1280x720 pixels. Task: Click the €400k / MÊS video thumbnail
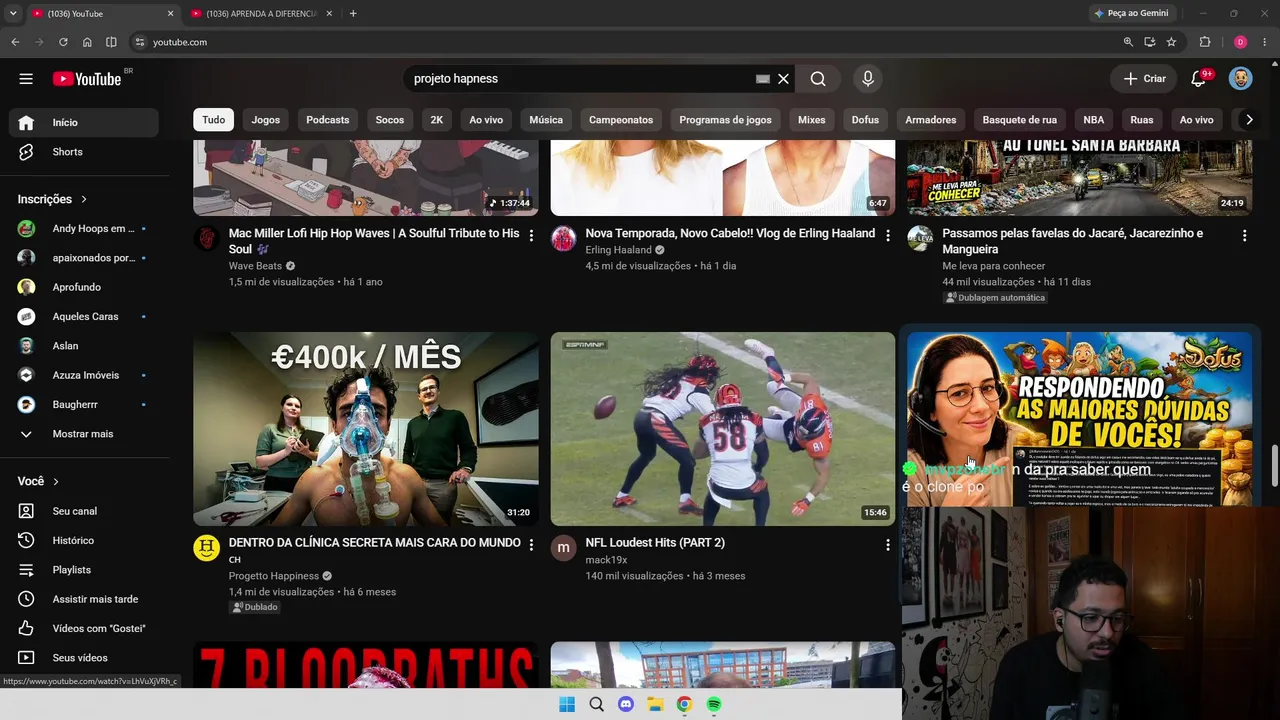[366, 429]
